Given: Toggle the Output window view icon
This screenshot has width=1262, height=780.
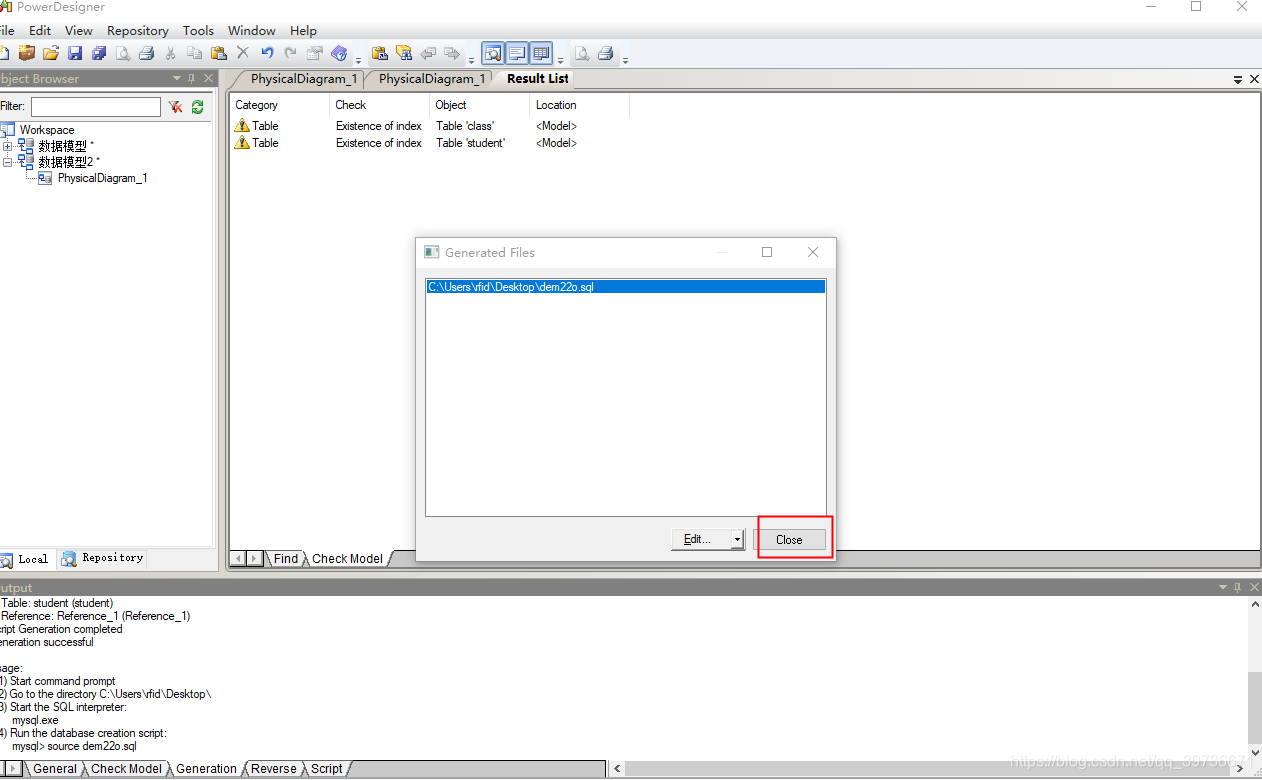Looking at the screenshot, I should click(x=517, y=53).
